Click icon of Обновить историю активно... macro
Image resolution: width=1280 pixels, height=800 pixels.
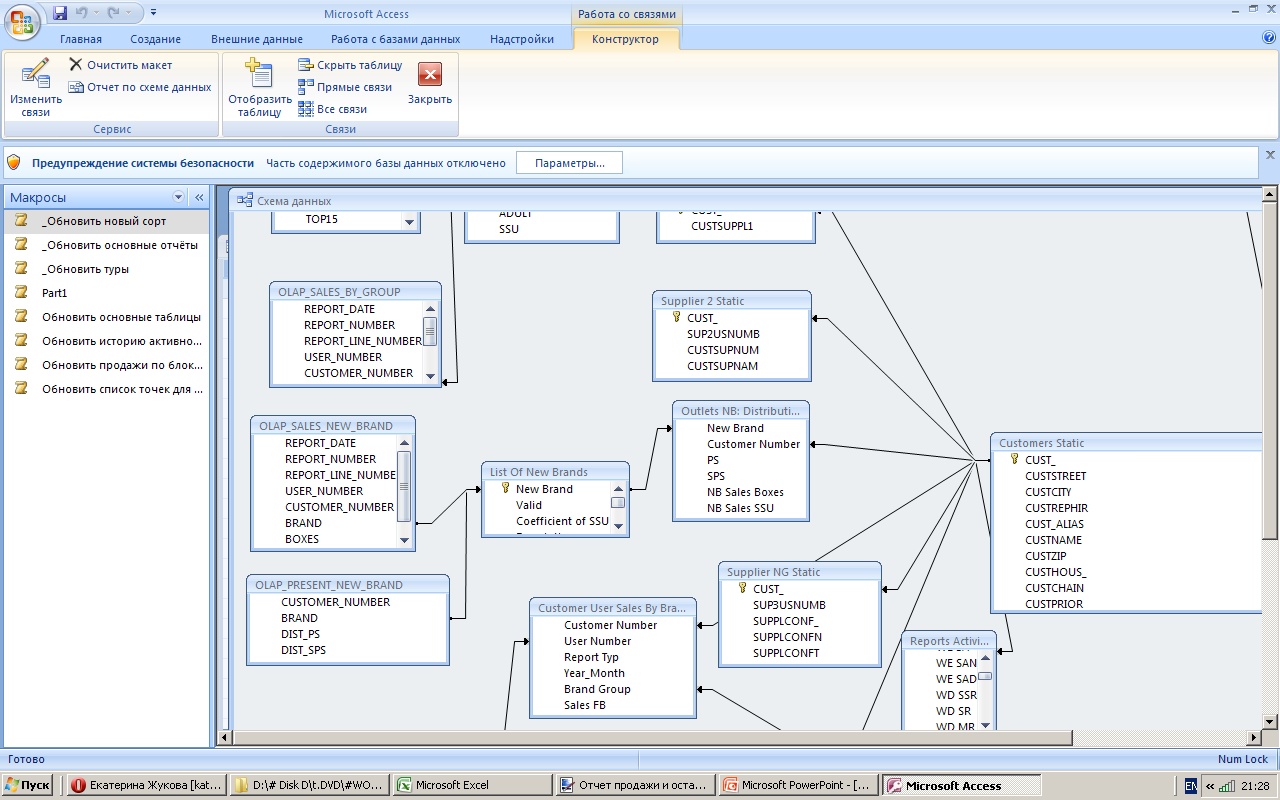[21, 341]
